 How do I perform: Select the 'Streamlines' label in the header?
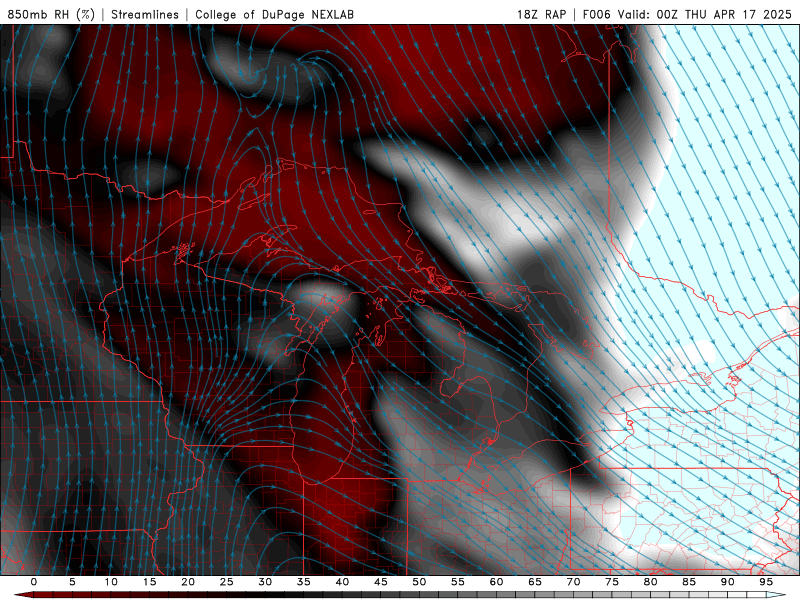click(145, 14)
